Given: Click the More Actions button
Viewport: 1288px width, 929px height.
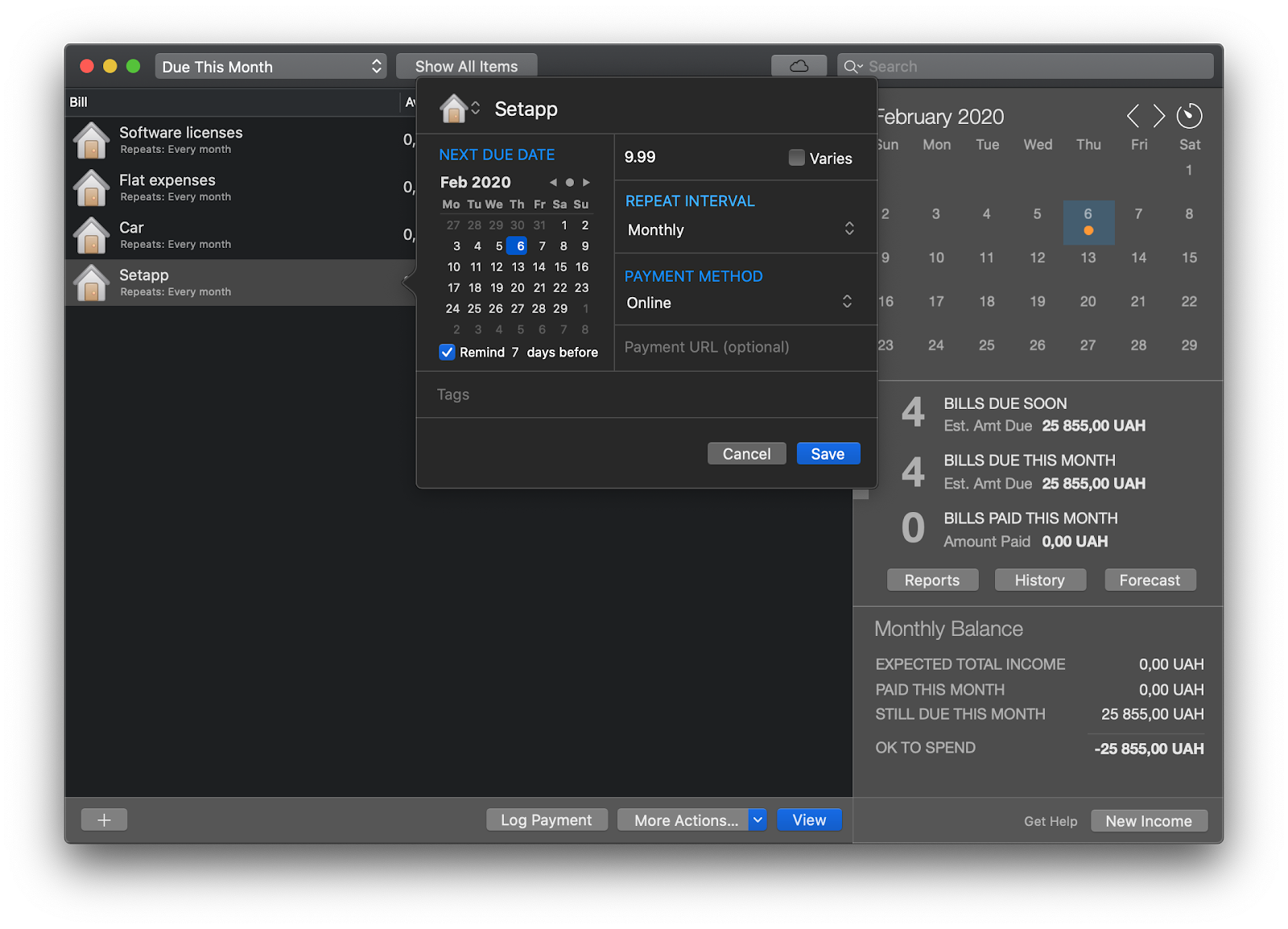Looking at the screenshot, I should pyautogui.click(x=683, y=820).
